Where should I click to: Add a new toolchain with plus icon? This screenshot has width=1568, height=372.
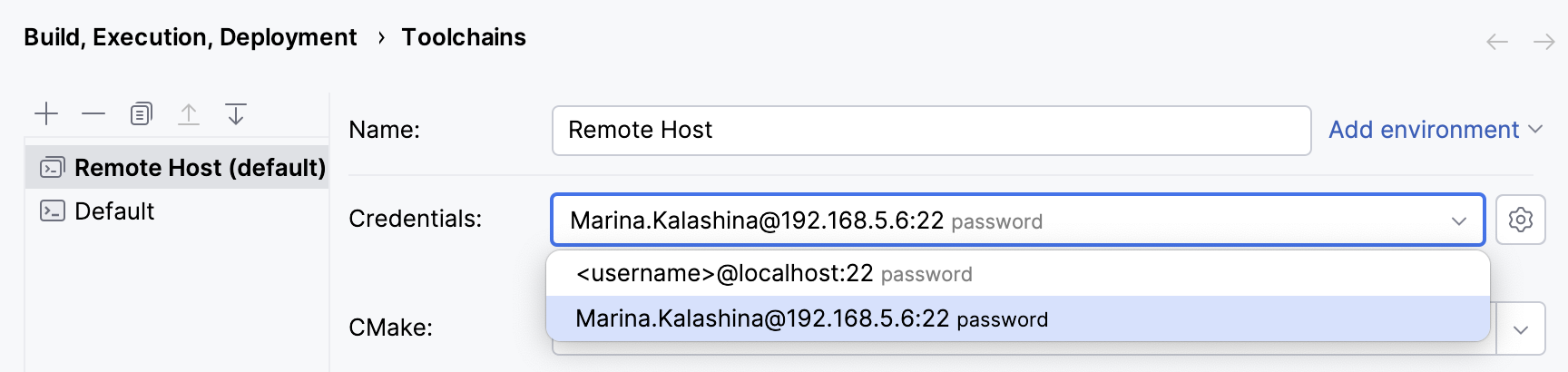tap(46, 113)
